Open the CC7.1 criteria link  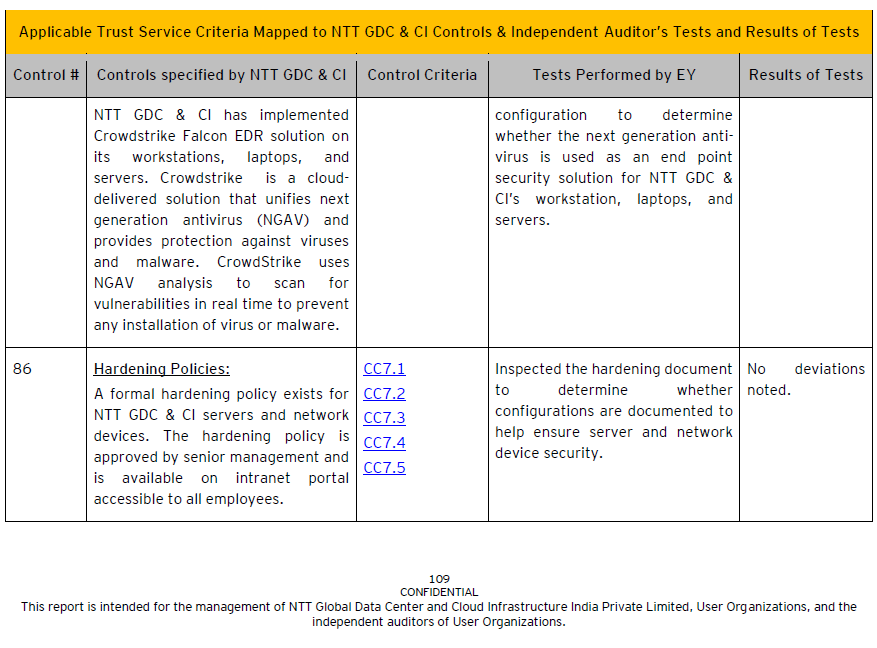click(x=384, y=369)
